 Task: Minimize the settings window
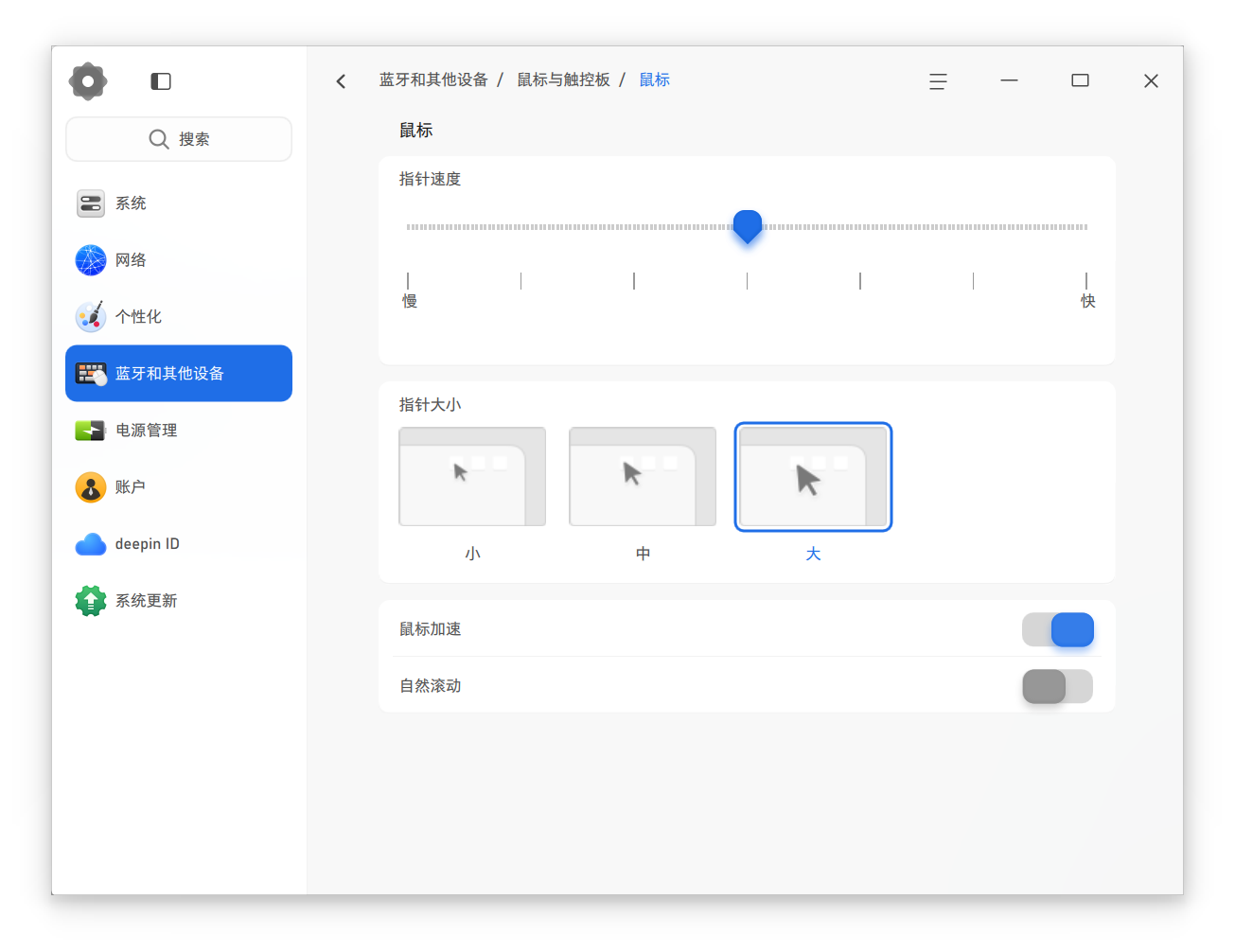(1009, 80)
